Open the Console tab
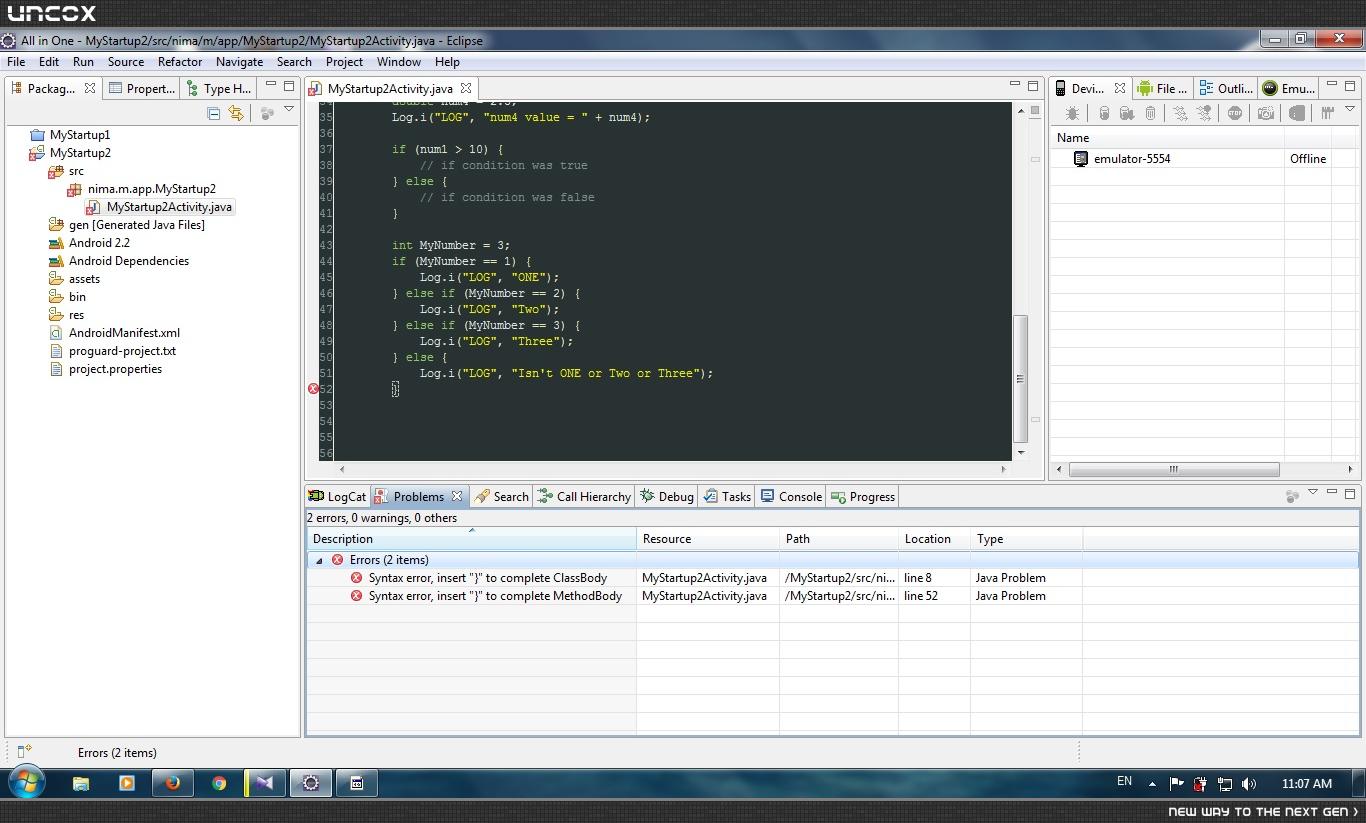Image resolution: width=1366 pixels, height=823 pixels. (791, 496)
